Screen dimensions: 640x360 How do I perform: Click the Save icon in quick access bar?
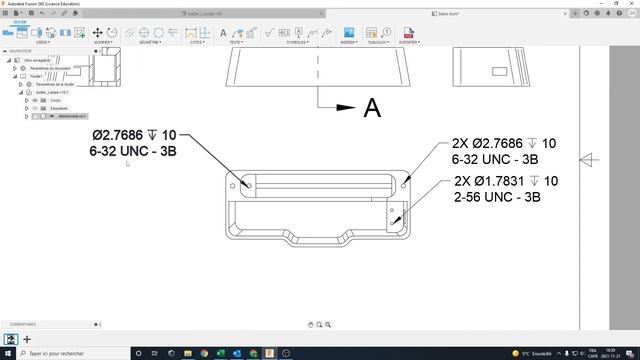(31, 13)
